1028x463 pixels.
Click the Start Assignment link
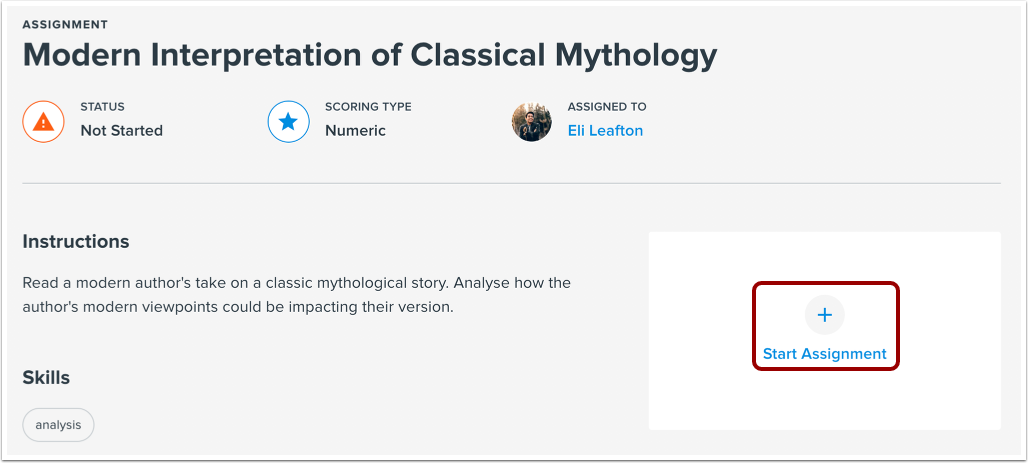tap(825, 353)
